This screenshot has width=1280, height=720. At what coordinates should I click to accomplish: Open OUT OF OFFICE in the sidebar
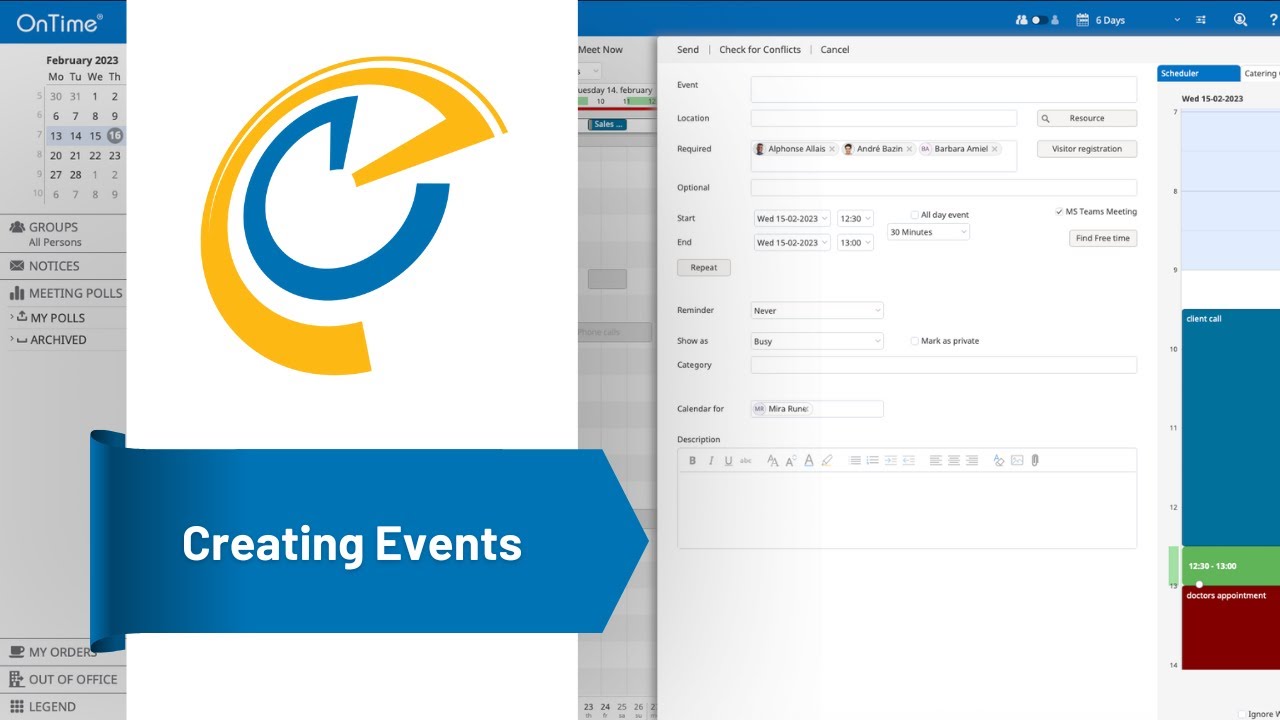click(x=63, y=679)
